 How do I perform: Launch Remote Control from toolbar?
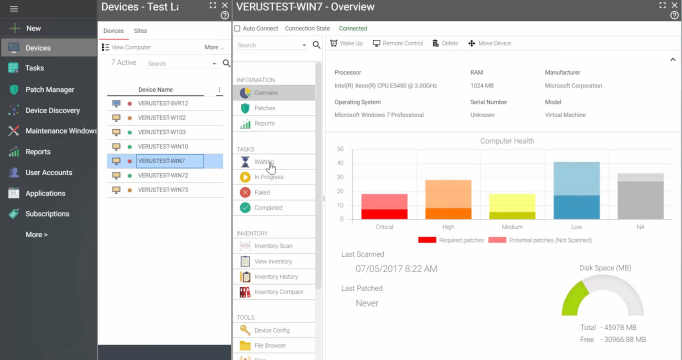[398, 43]
